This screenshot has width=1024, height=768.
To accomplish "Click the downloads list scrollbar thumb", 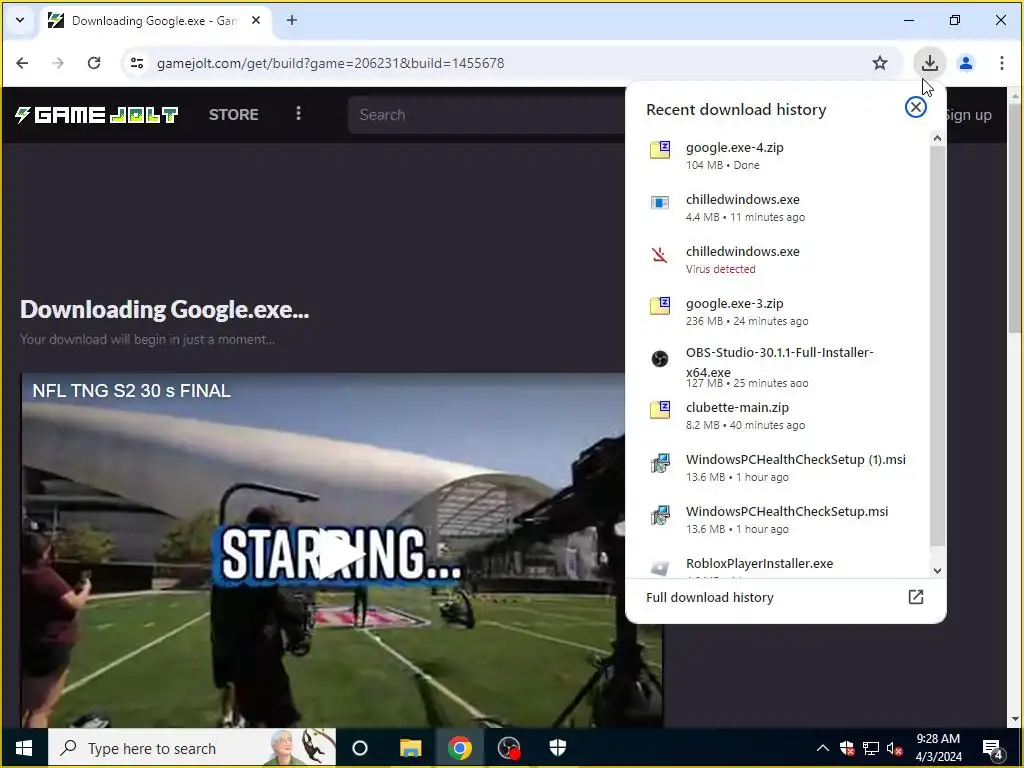I will click(937, 346).
